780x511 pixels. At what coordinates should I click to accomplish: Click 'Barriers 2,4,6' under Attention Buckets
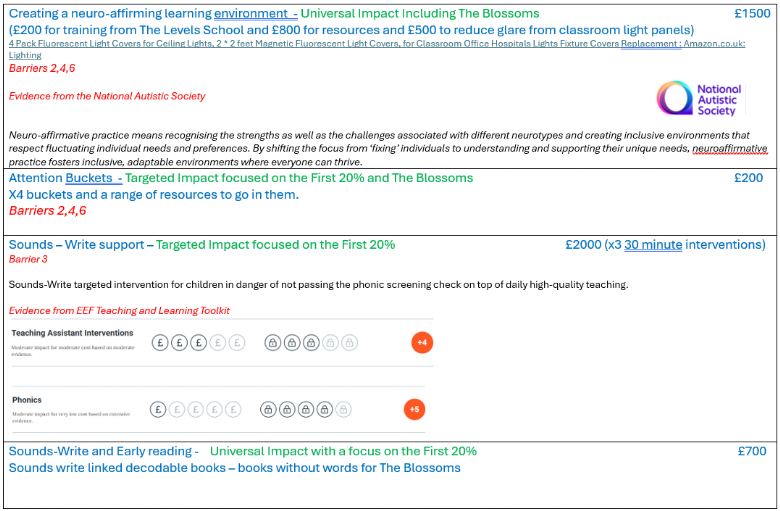47,210
